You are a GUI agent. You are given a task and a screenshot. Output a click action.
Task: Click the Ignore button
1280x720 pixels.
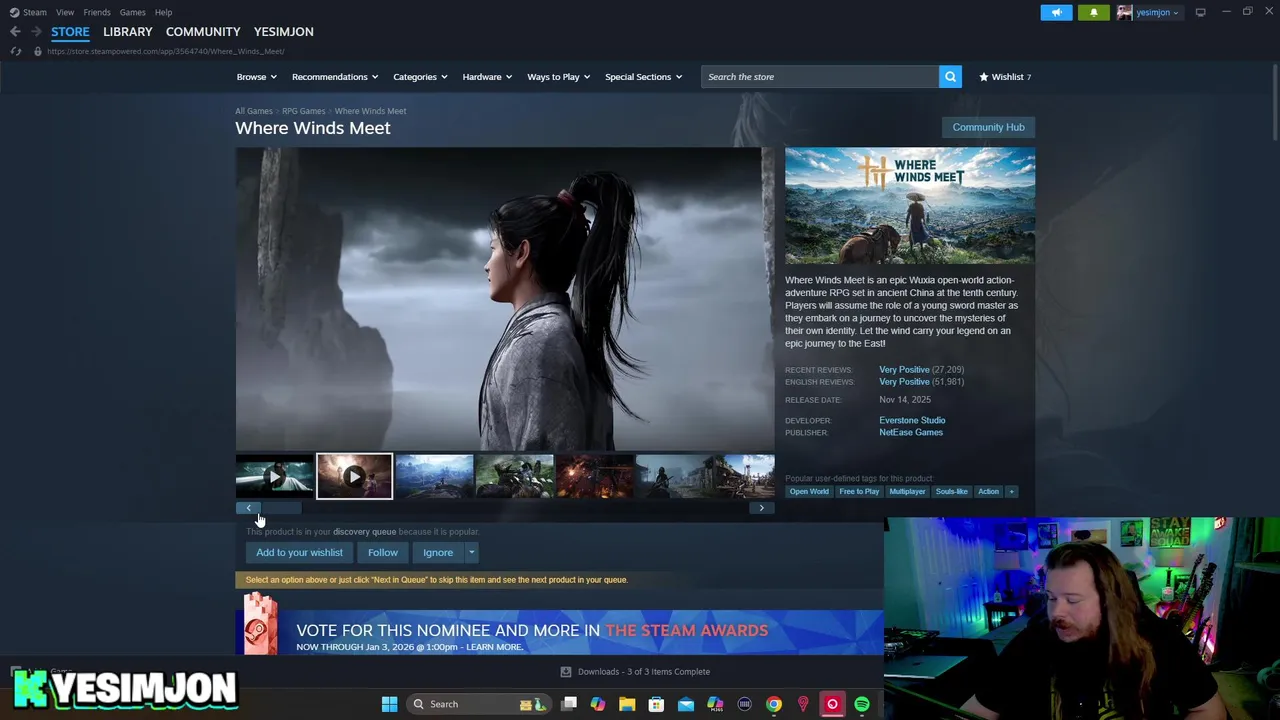(438, 553)
